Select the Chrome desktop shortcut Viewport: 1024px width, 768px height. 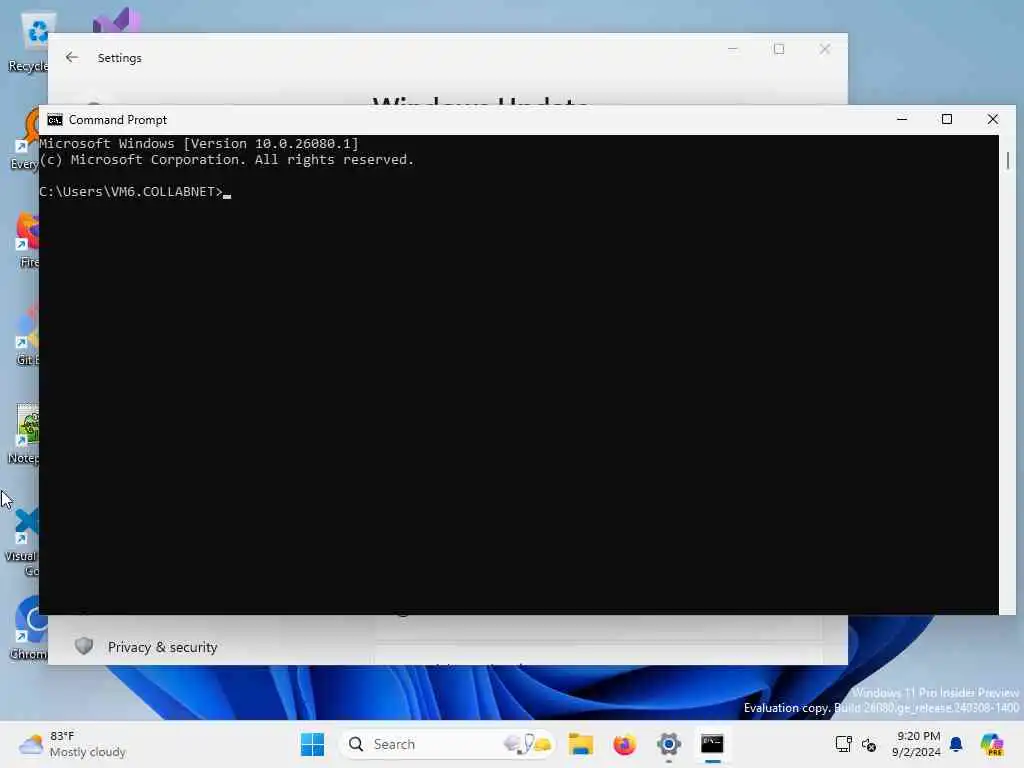(x=29, y=628)
